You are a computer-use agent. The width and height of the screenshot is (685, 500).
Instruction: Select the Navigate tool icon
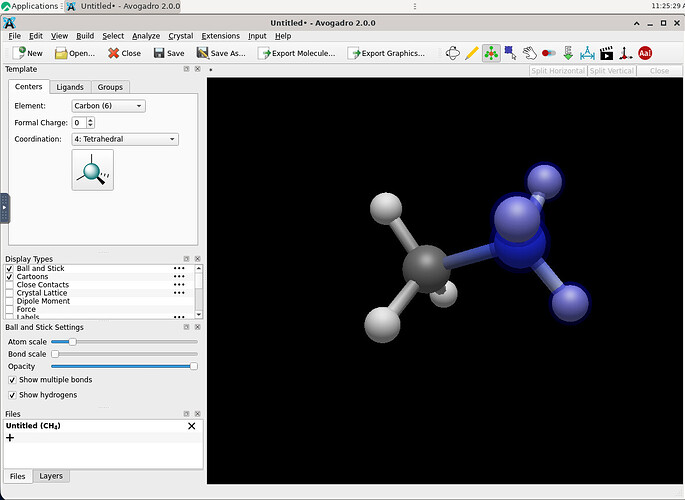[x=453, y=53]
